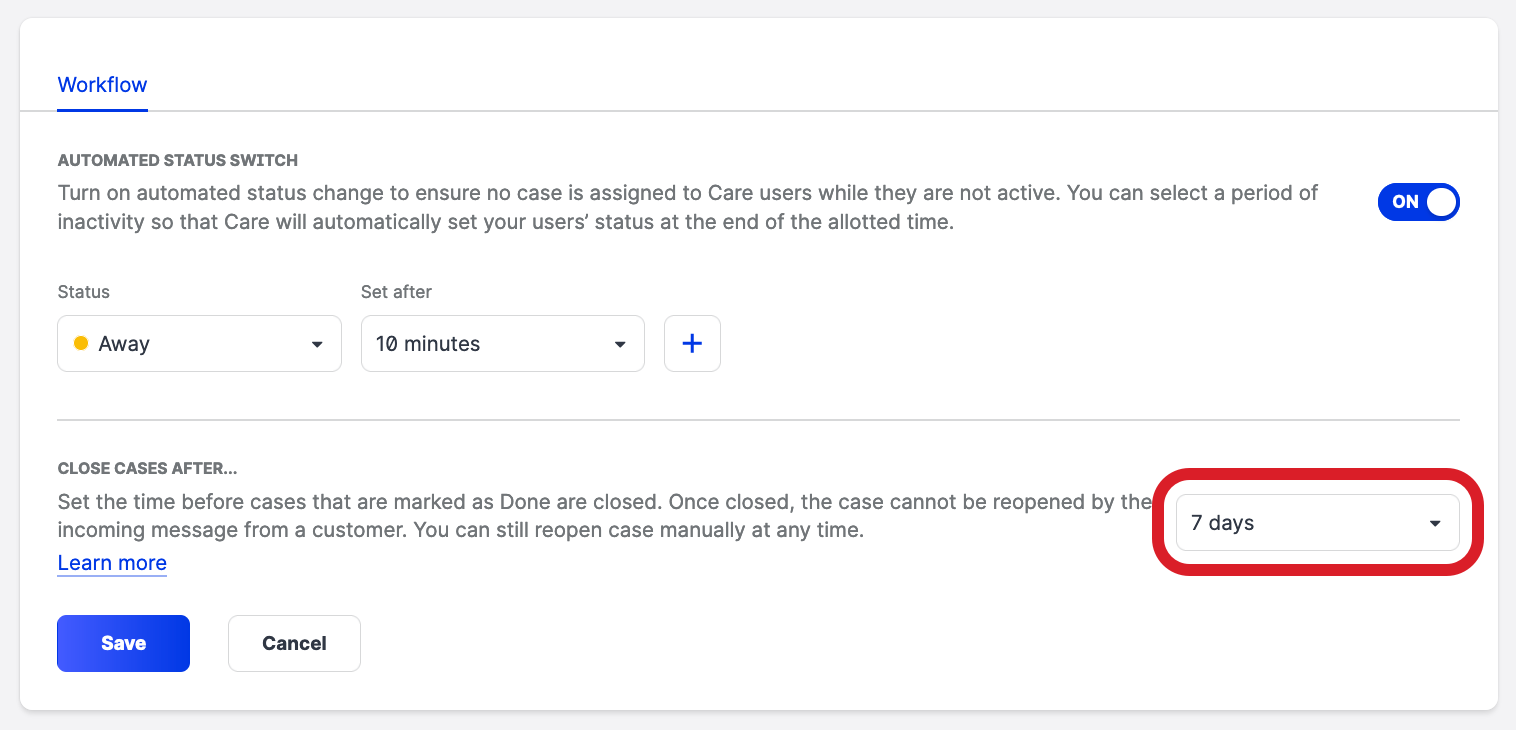Click the arrow on the 7 days dropdown
Screen dimensions: 1516x730
point(1435,523)
